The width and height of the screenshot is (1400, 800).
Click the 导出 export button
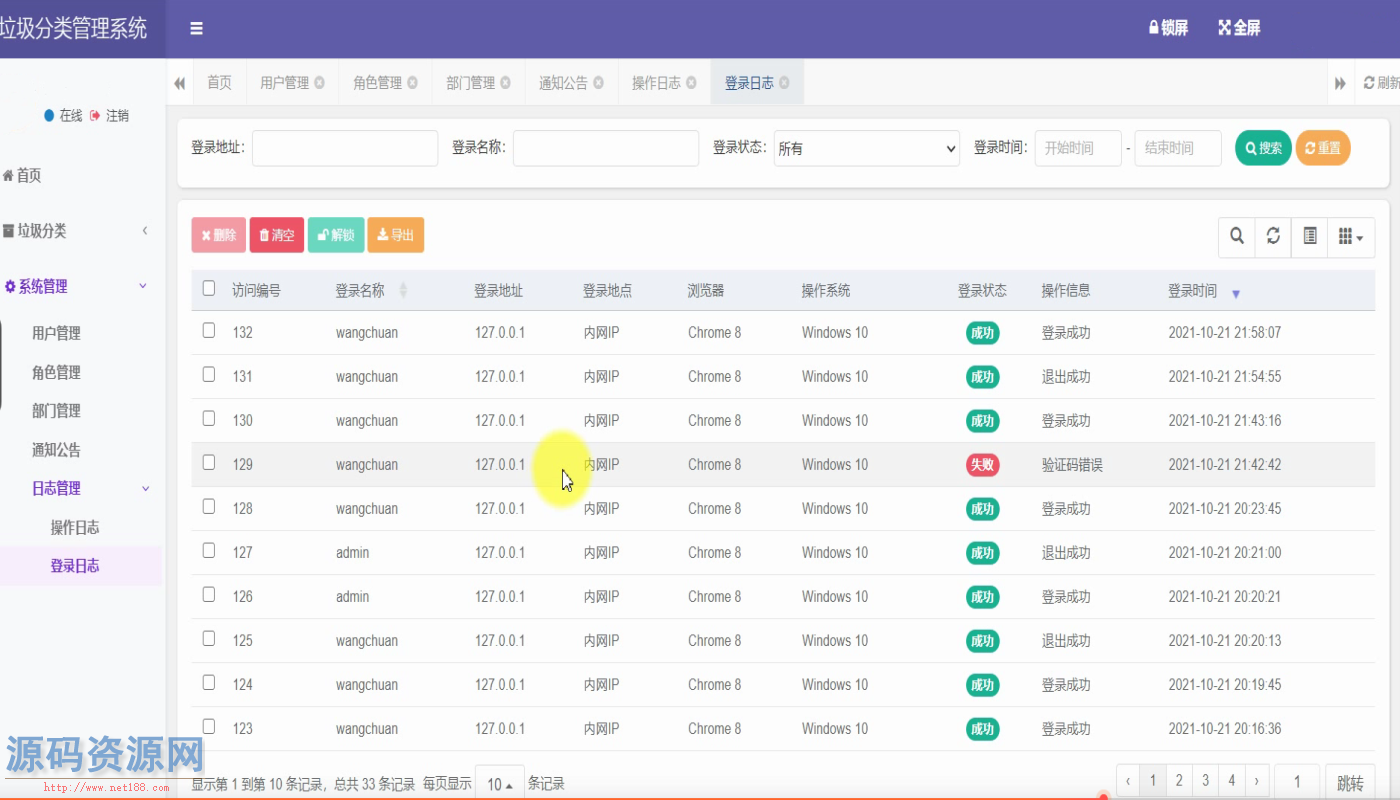click(x=396, y=235)
